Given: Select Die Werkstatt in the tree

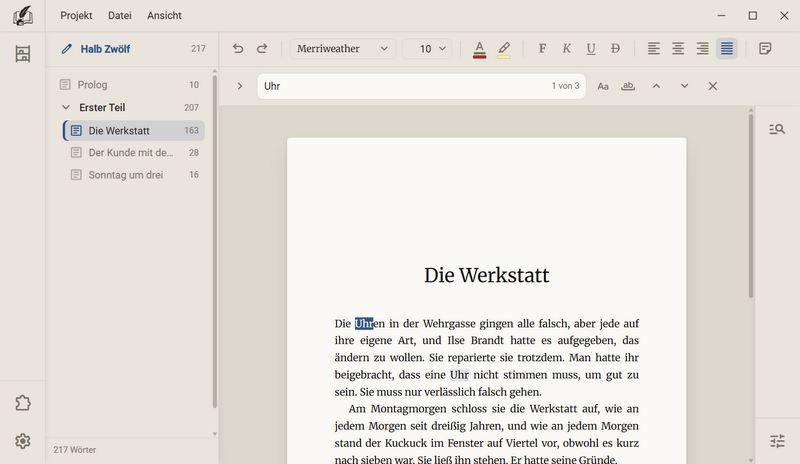Looking at the screenshot, I should 134,131.
